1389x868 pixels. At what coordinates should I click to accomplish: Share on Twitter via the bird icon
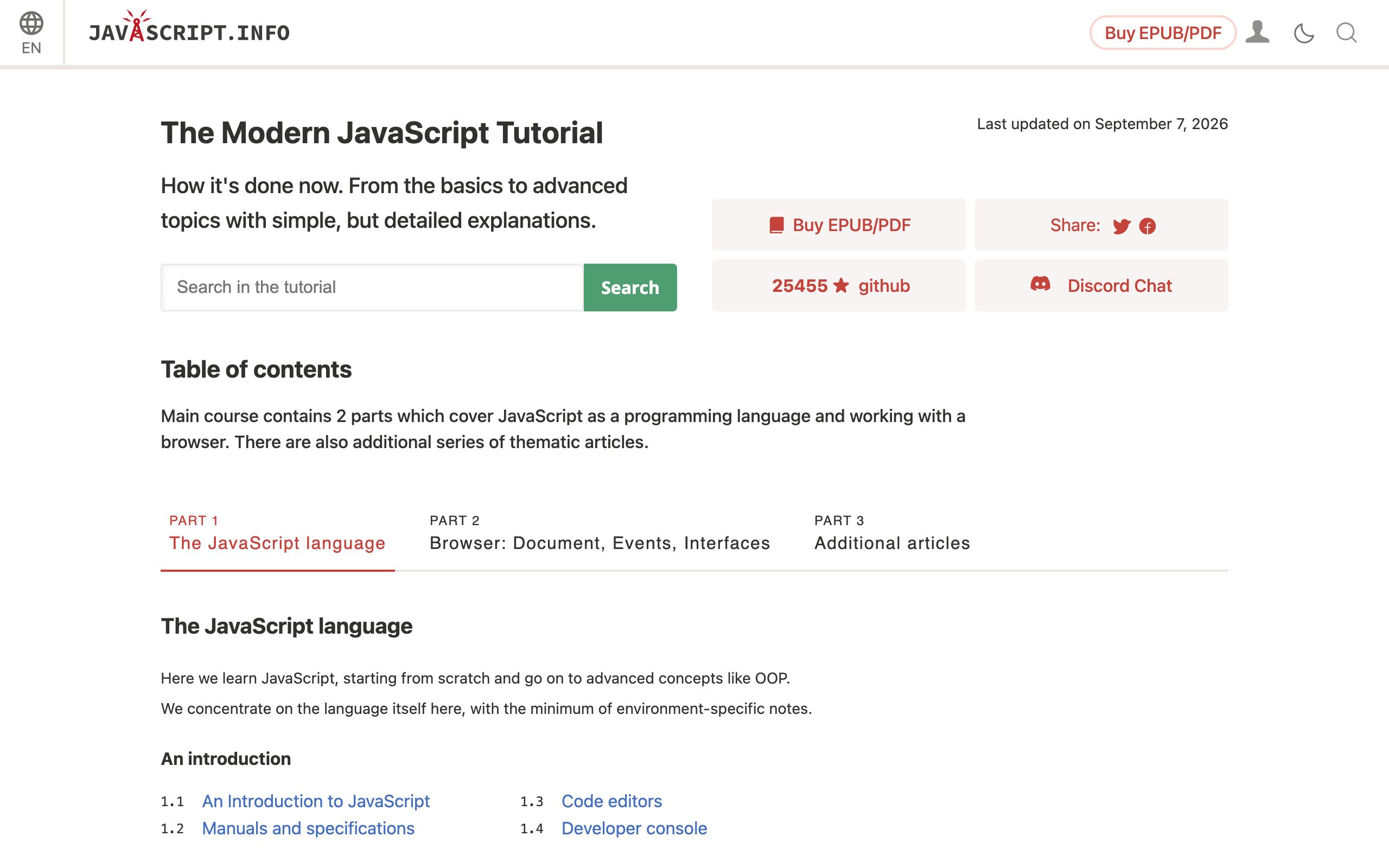tap(1121, 226)
